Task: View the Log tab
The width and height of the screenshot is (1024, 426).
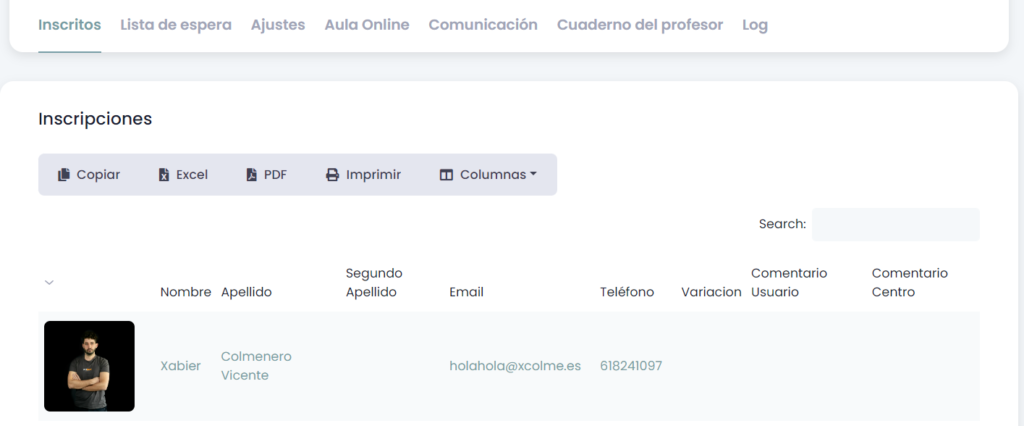Action: tap(755, 25)
